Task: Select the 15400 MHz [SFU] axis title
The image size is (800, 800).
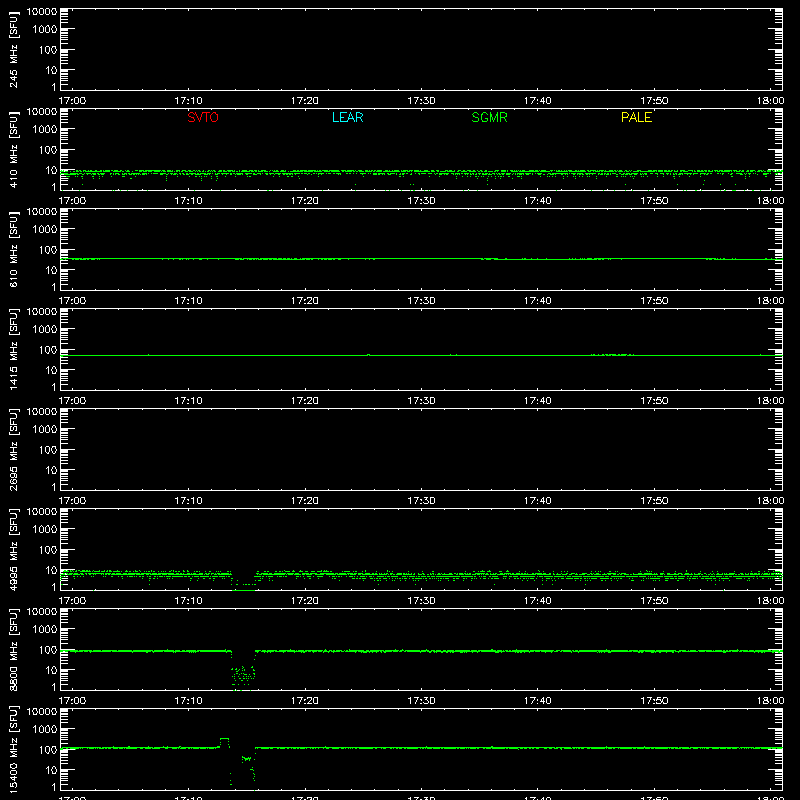Action: 13,749
